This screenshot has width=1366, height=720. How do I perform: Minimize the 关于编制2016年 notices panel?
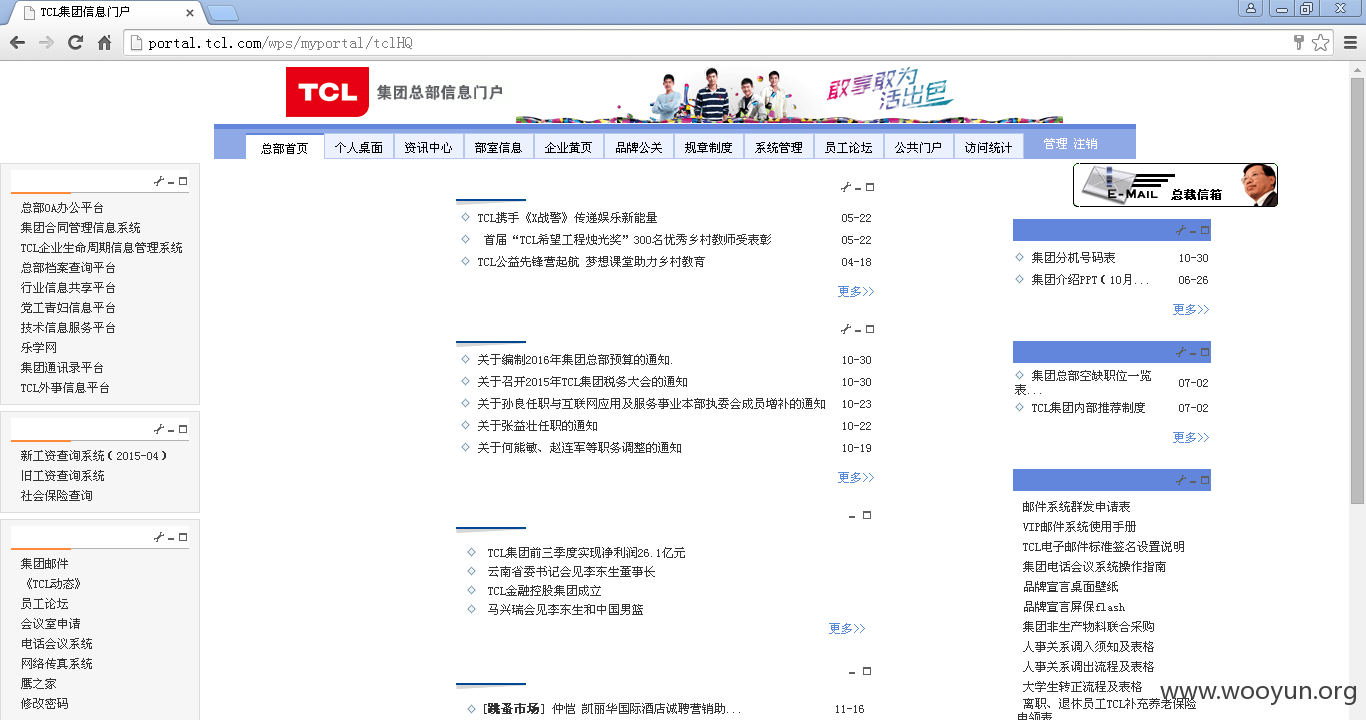pos(858,330)
